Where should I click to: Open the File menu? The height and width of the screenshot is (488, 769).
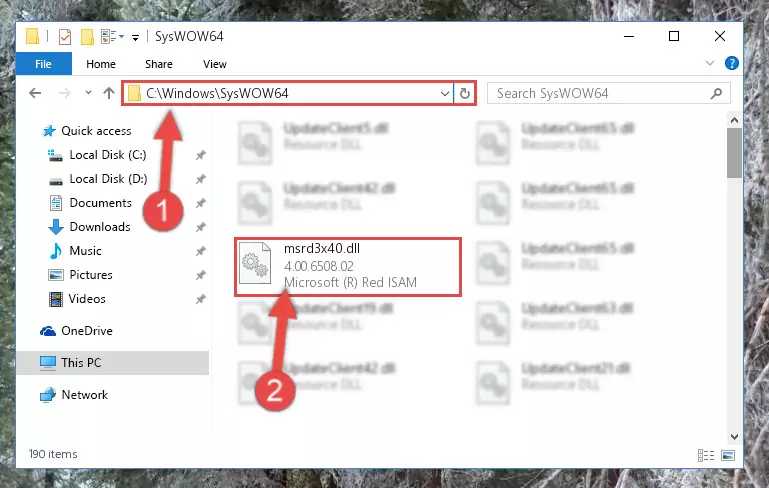click(x=44, y=64)
